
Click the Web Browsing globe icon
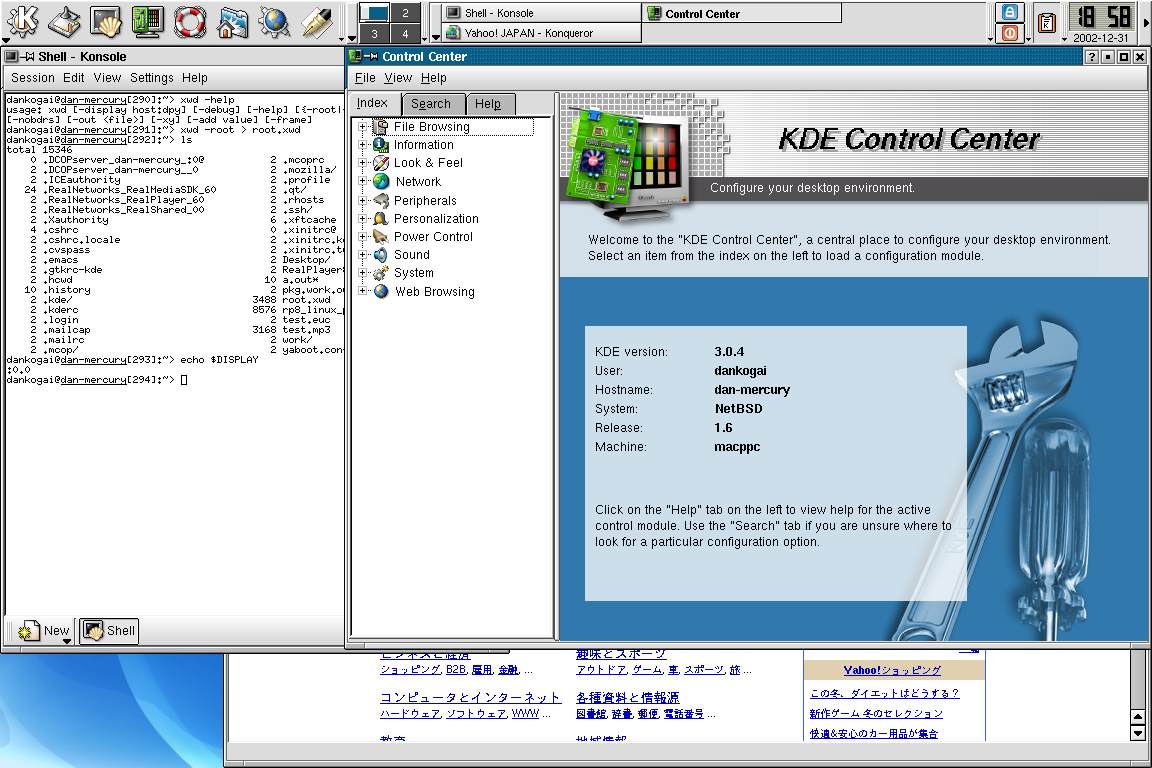[381, 292]
